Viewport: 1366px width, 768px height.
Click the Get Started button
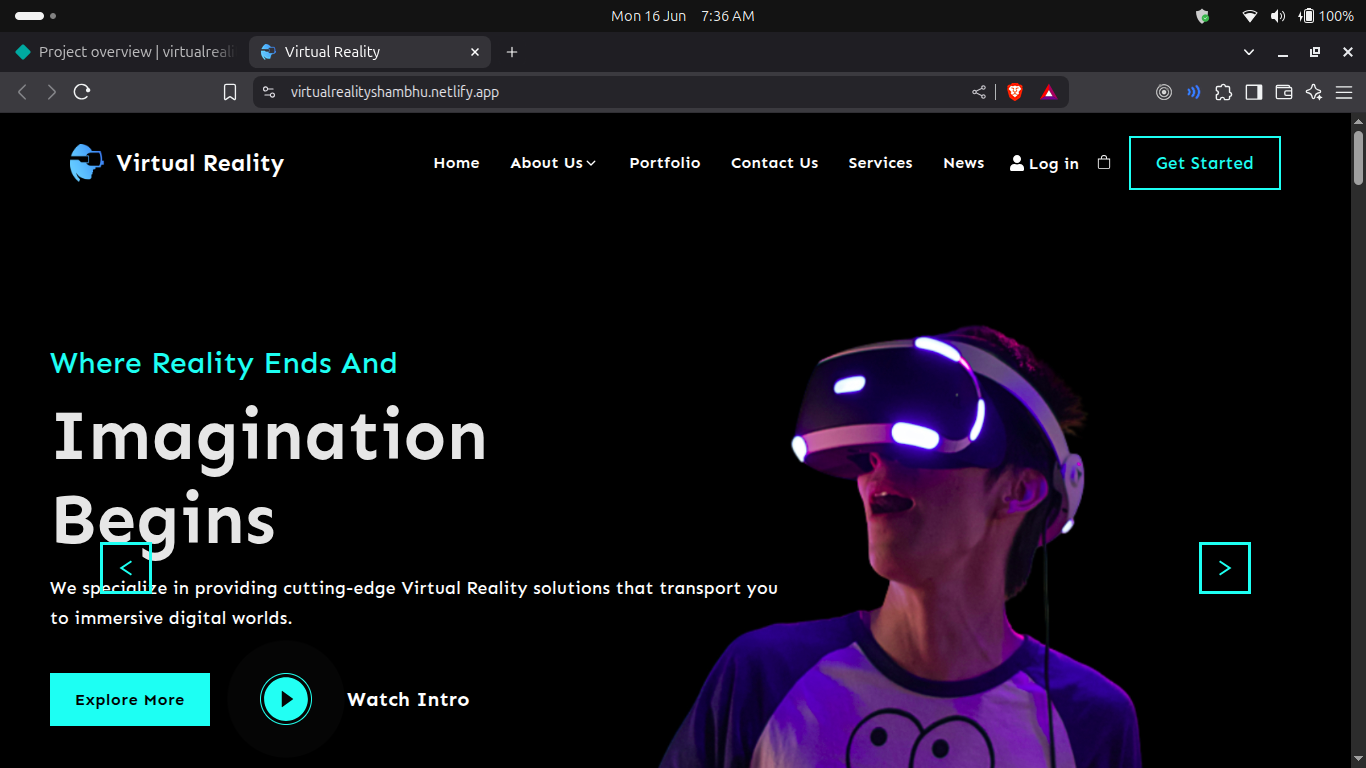1204,162
